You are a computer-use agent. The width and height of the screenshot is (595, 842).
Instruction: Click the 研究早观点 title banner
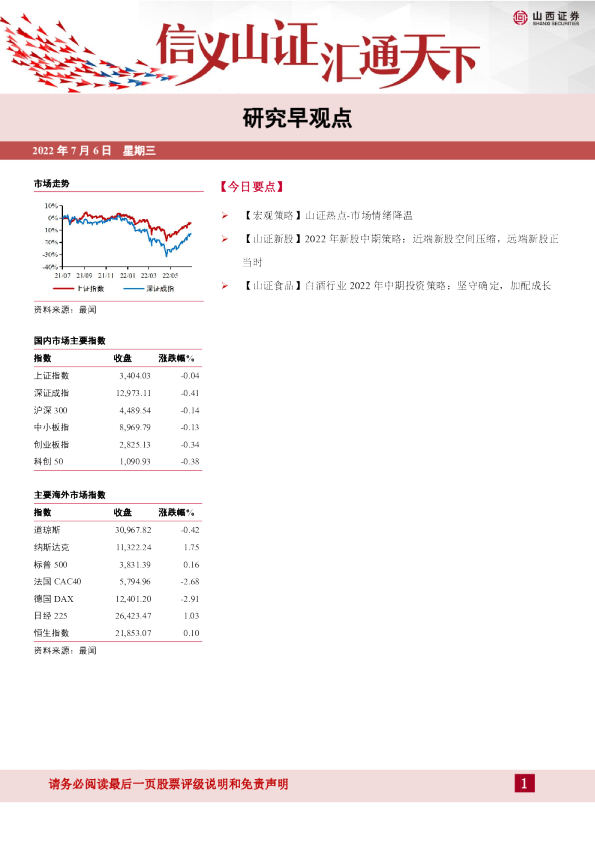298,118
